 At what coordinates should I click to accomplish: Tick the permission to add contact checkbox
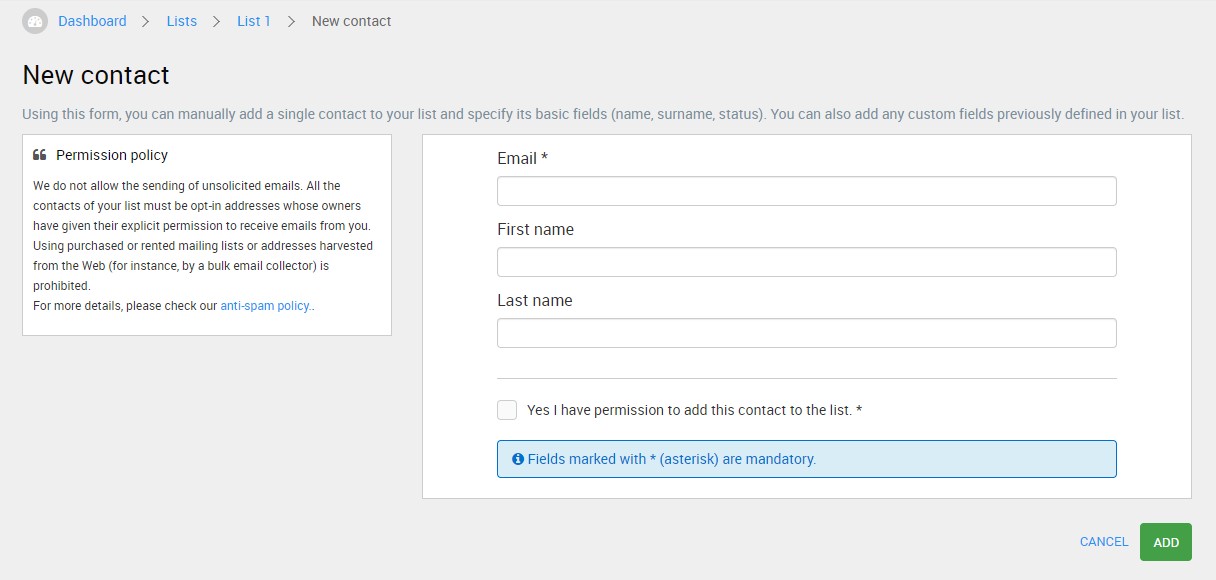point(507,410)
